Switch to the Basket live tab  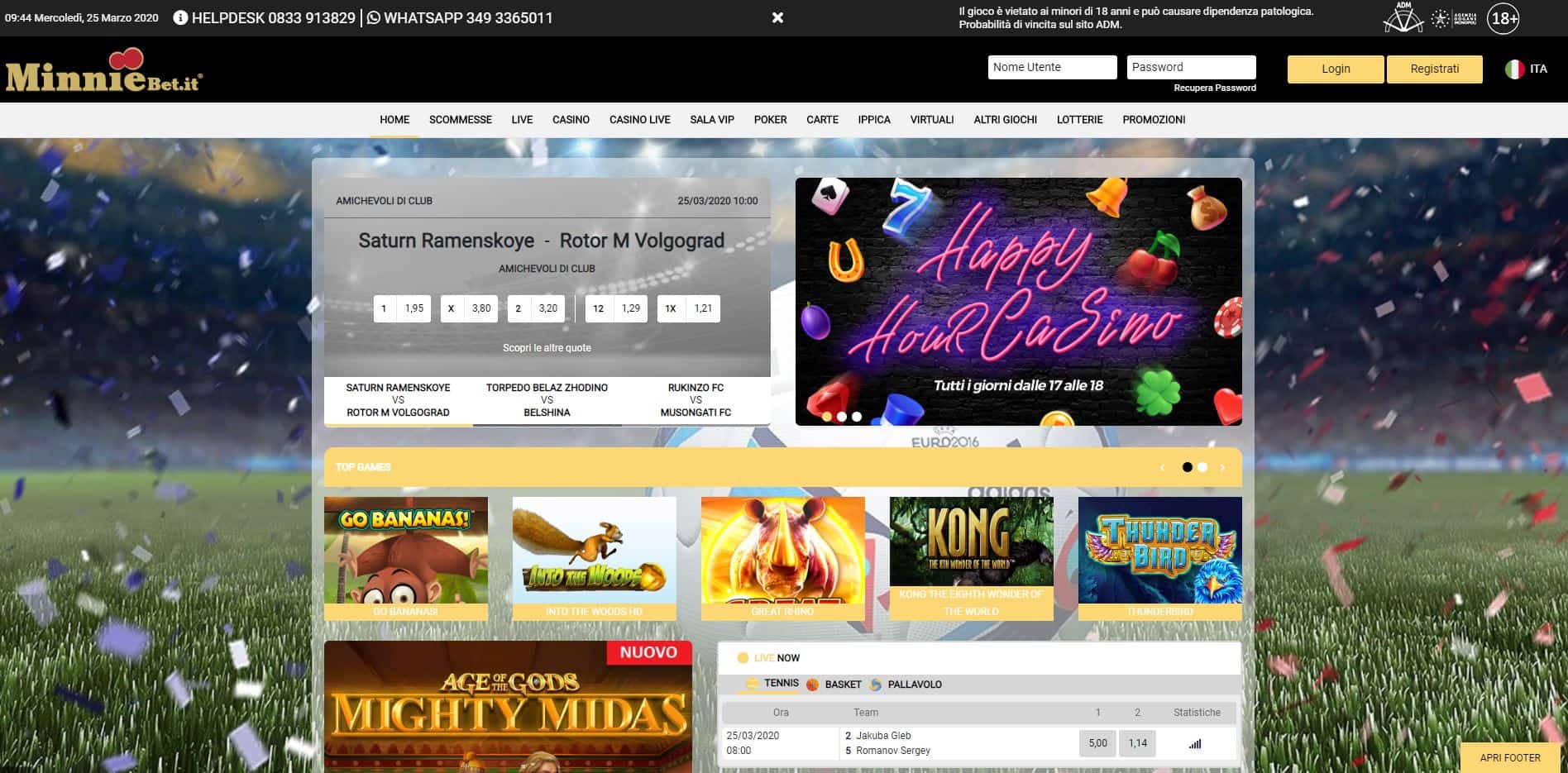tap(842, 685)
